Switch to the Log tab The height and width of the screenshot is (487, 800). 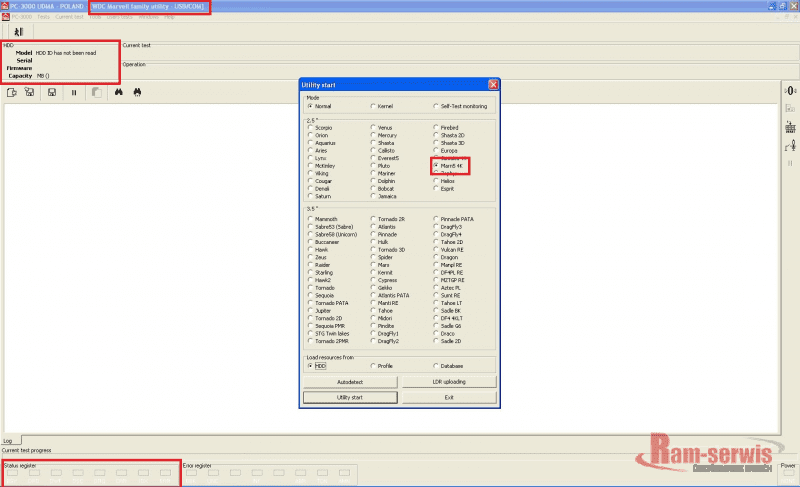pos(8,441)
